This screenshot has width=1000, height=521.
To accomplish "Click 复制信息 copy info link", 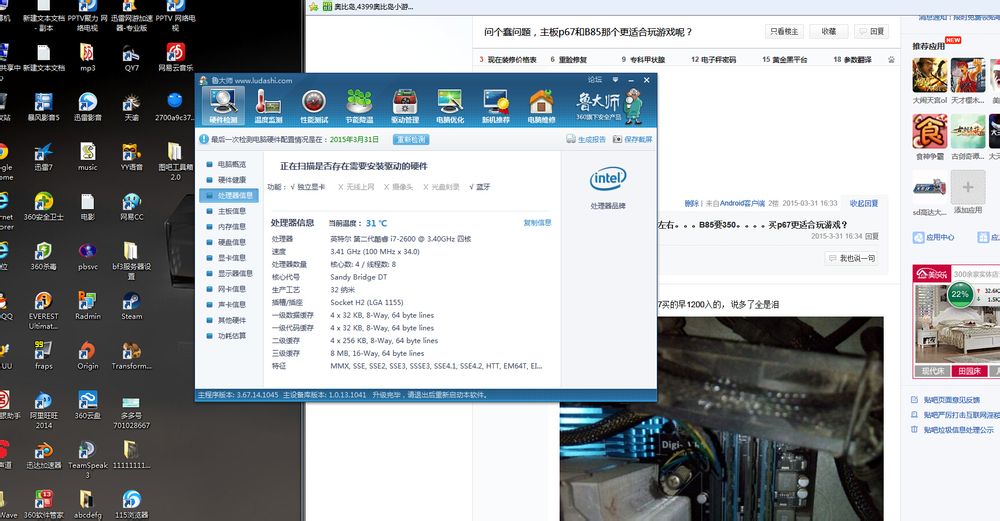I will click(x=537, y=223).
